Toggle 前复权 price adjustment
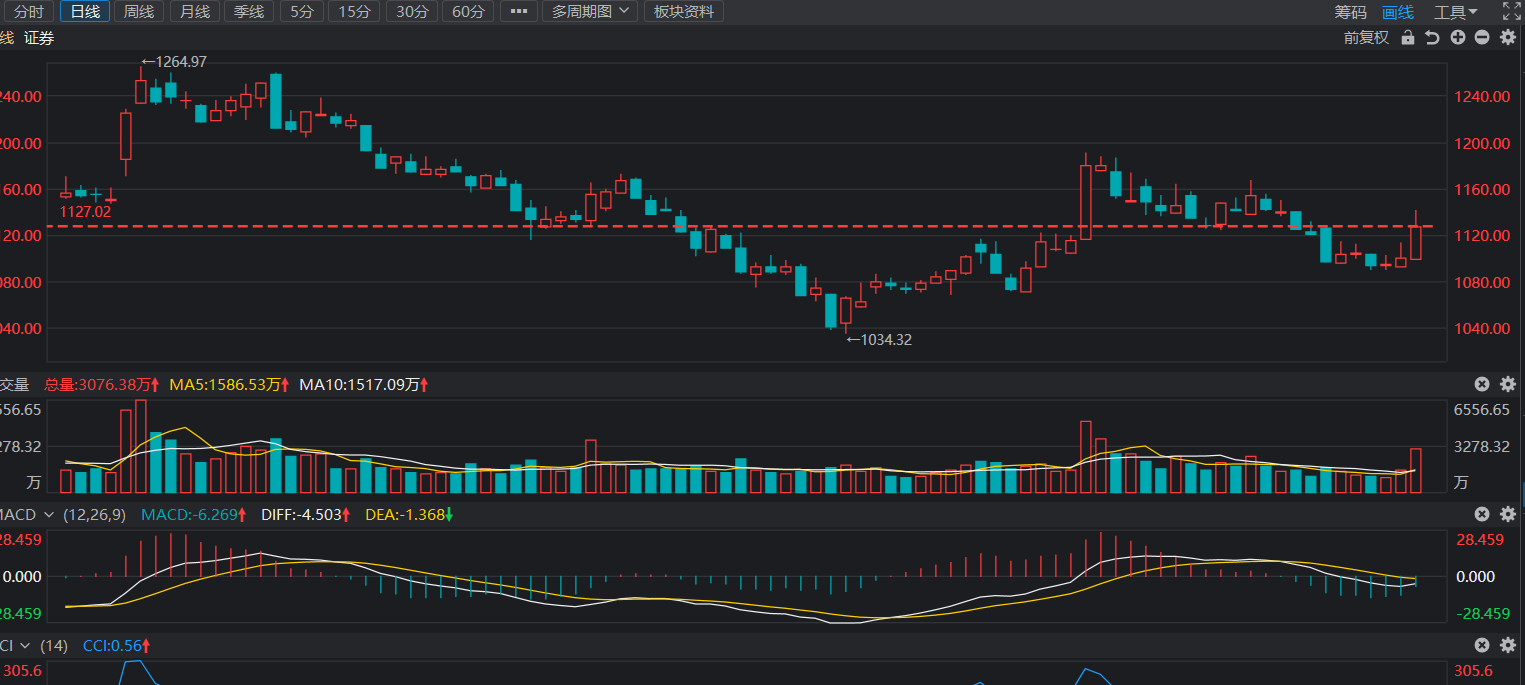 pos(1366,38)
